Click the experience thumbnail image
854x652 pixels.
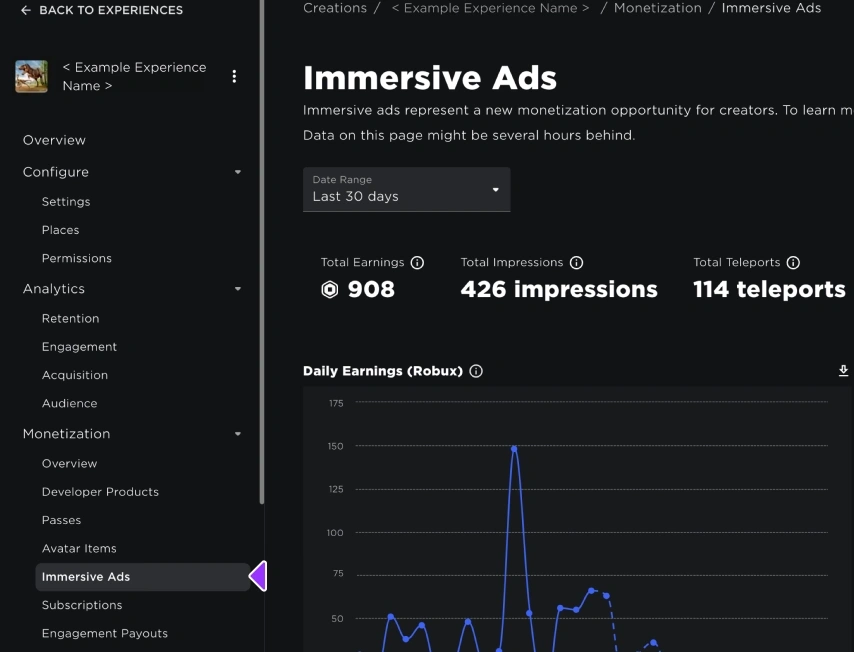coord(32,76)
